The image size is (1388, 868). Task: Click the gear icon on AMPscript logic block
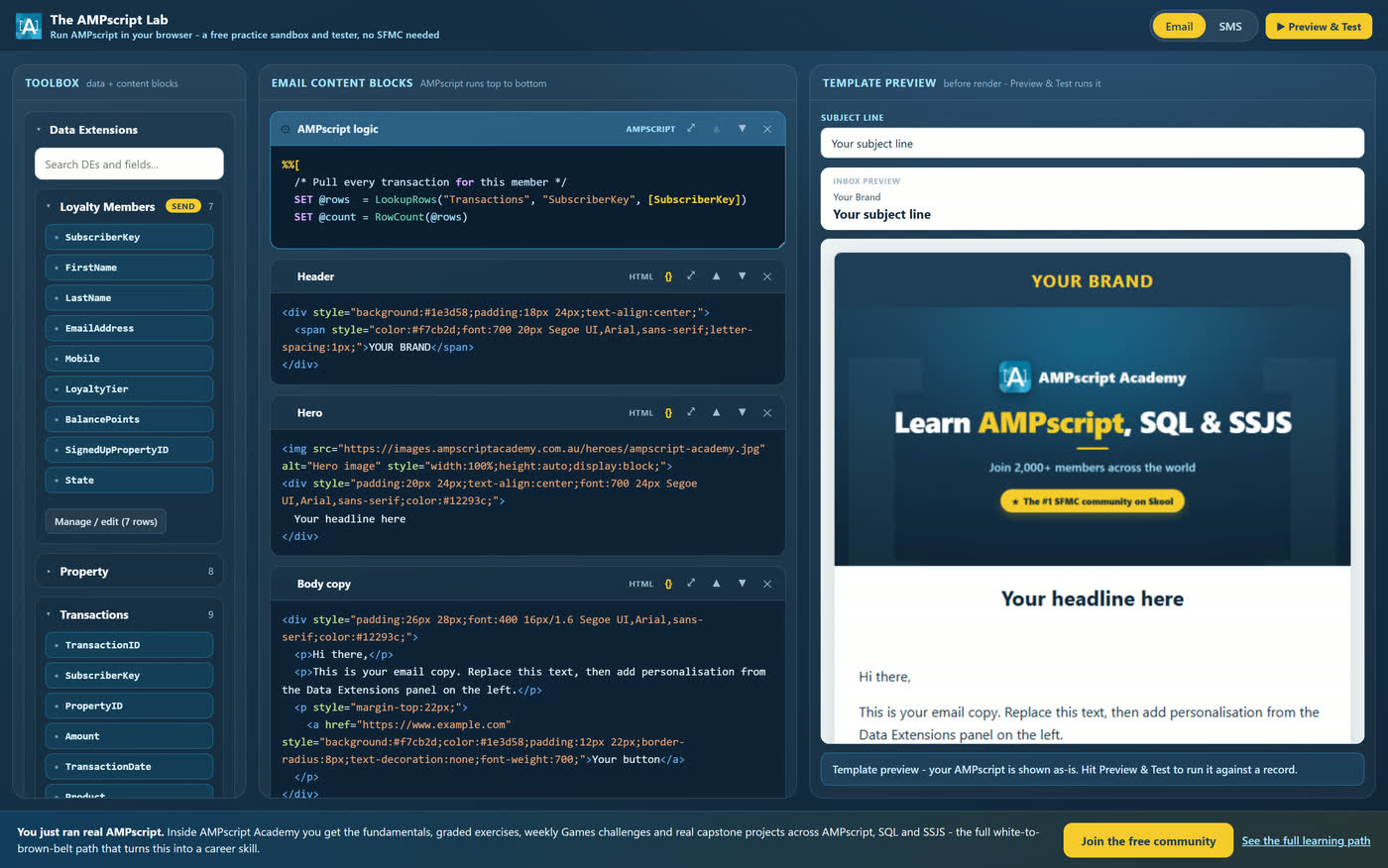(x=286, y=129)
